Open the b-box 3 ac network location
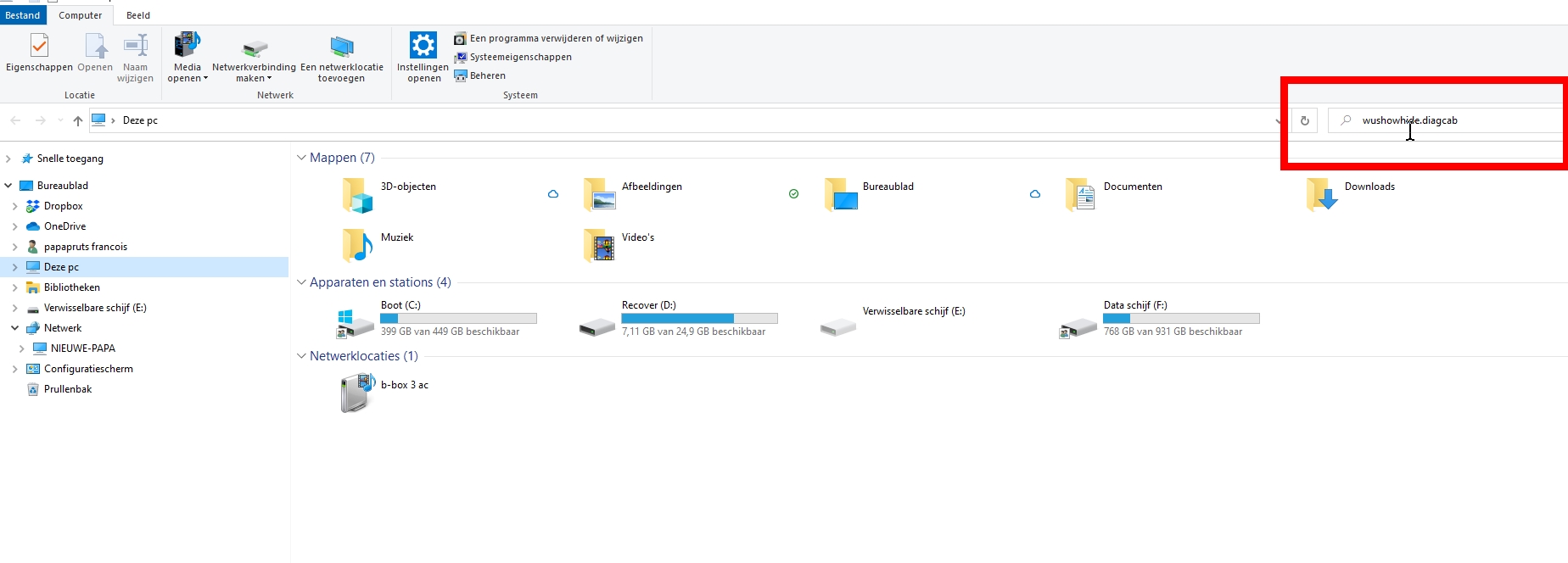The width and height of the screenshot is (1568, 563). (357, 393)
